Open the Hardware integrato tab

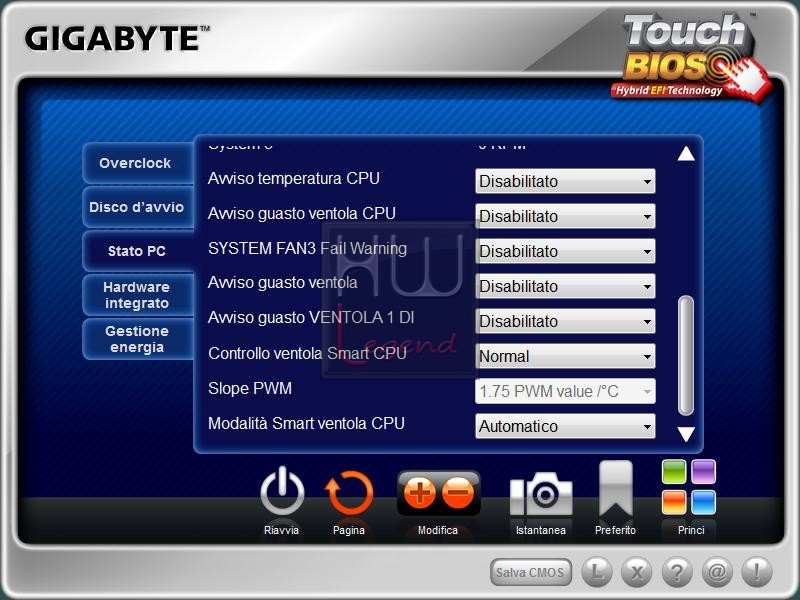pyautogui.click(x=136, y=295)
